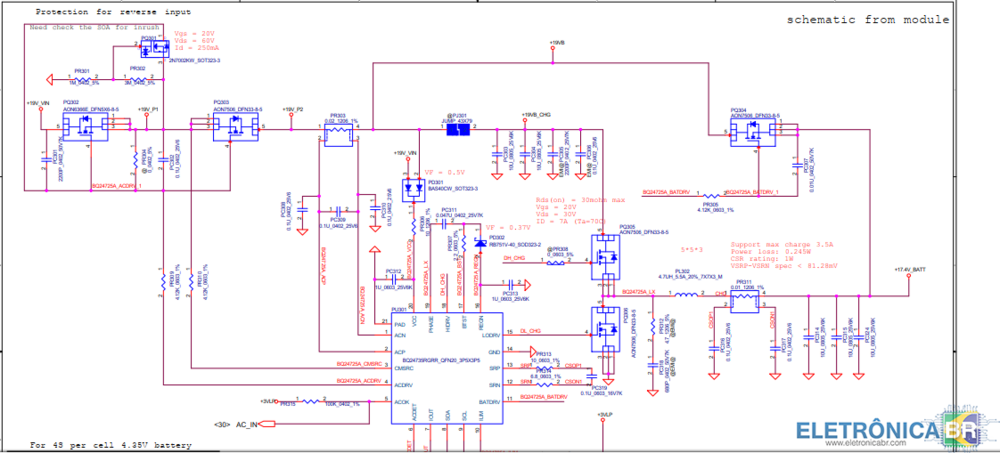The width and height of the screenshot is (1000, 453).
Task: Click the PL302 4.7UH inductor symbol
Action: (684, 294)
